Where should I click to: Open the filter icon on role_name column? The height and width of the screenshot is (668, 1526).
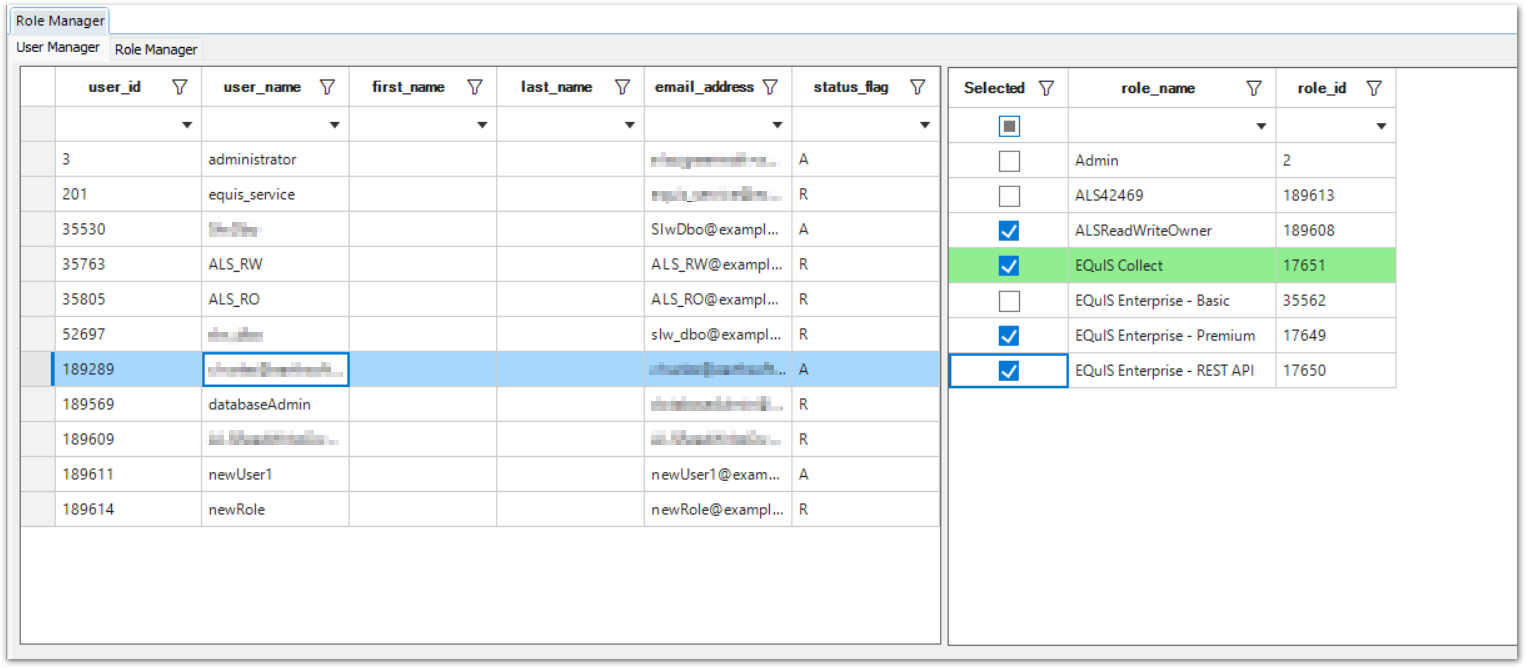click(x=1253, y=88)
